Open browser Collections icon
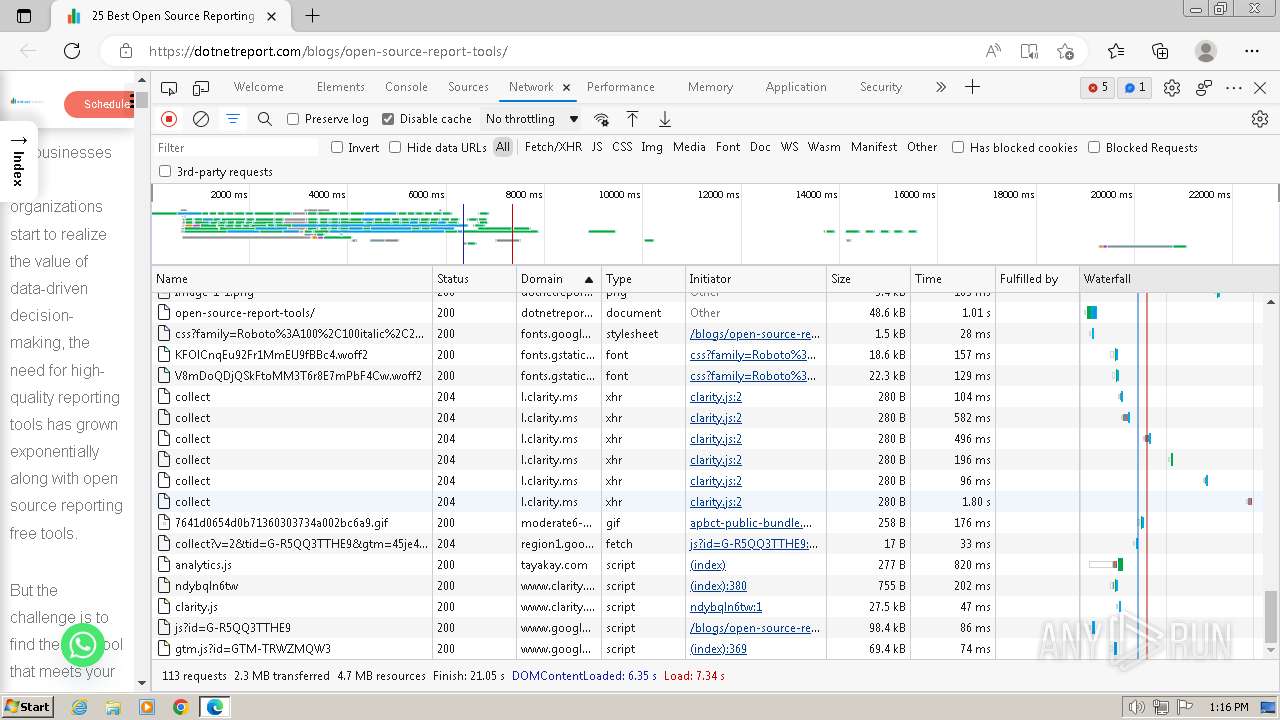The image size is (1280, 720). coord(1160,51)
